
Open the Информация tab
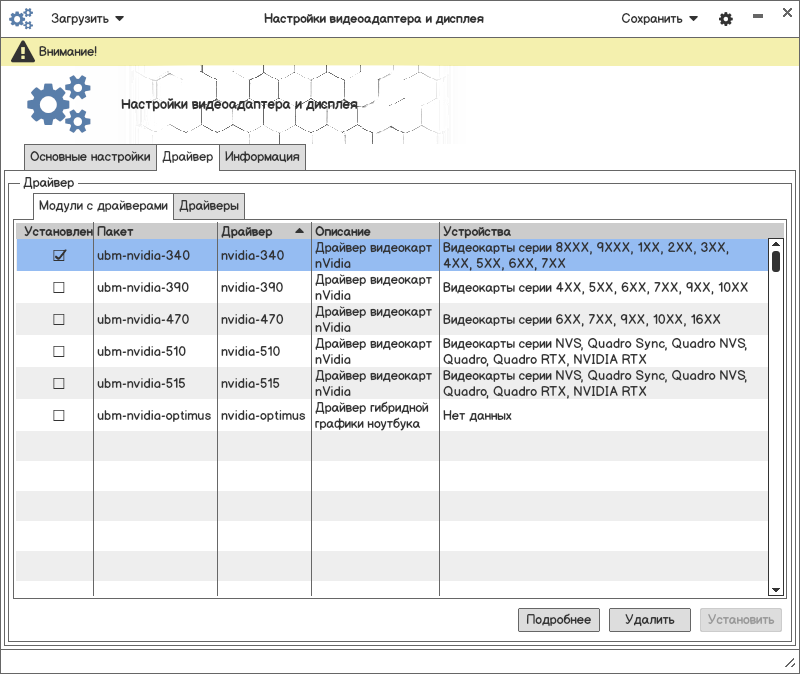point(262,157)
